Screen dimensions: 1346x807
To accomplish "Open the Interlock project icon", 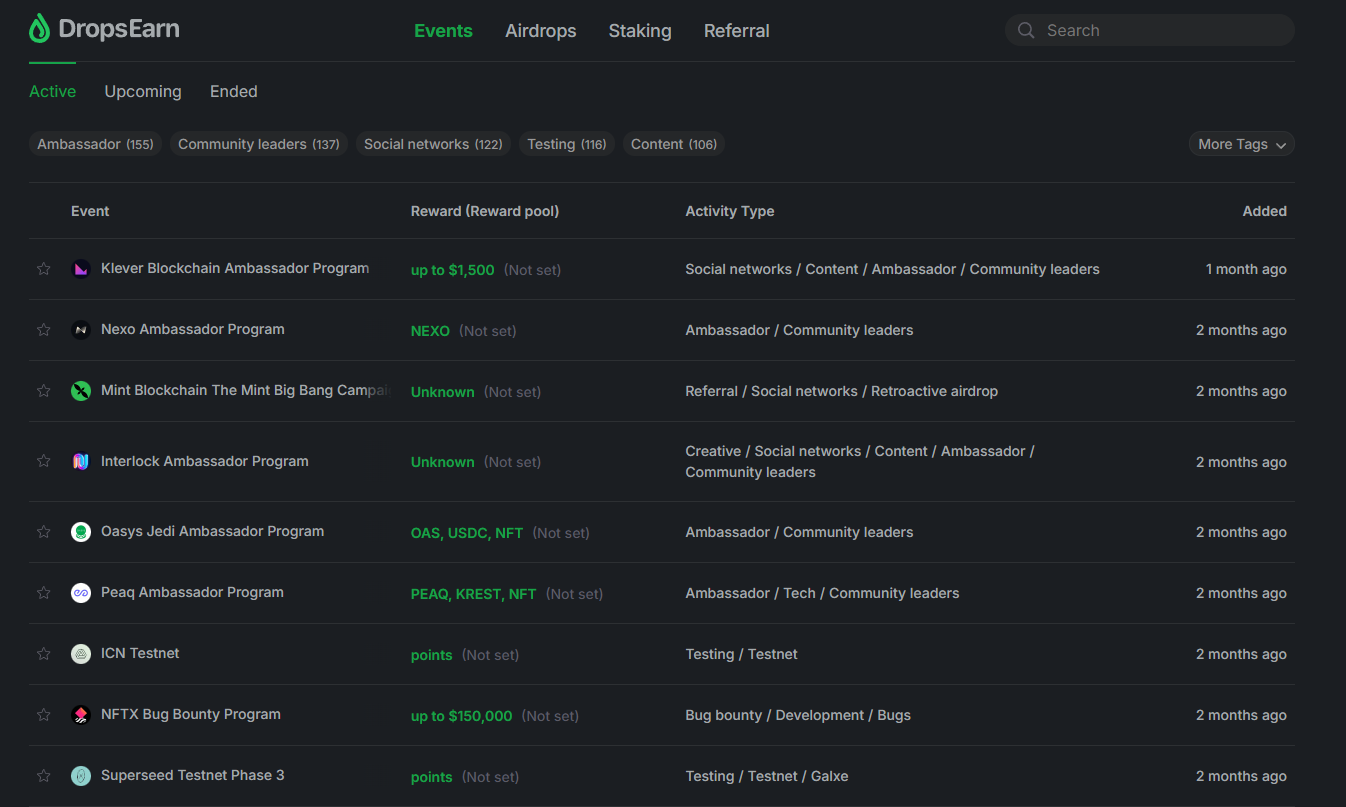I will click(x=81, y=462).
